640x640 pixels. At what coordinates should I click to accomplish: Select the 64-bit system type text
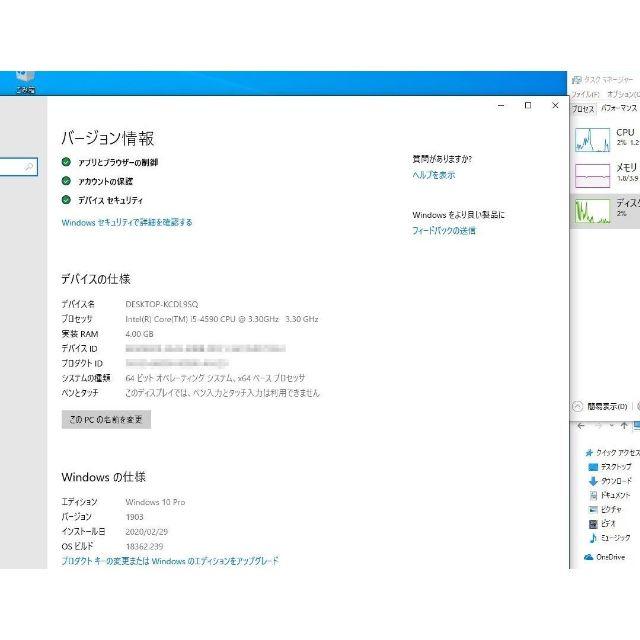coord(215,378)
